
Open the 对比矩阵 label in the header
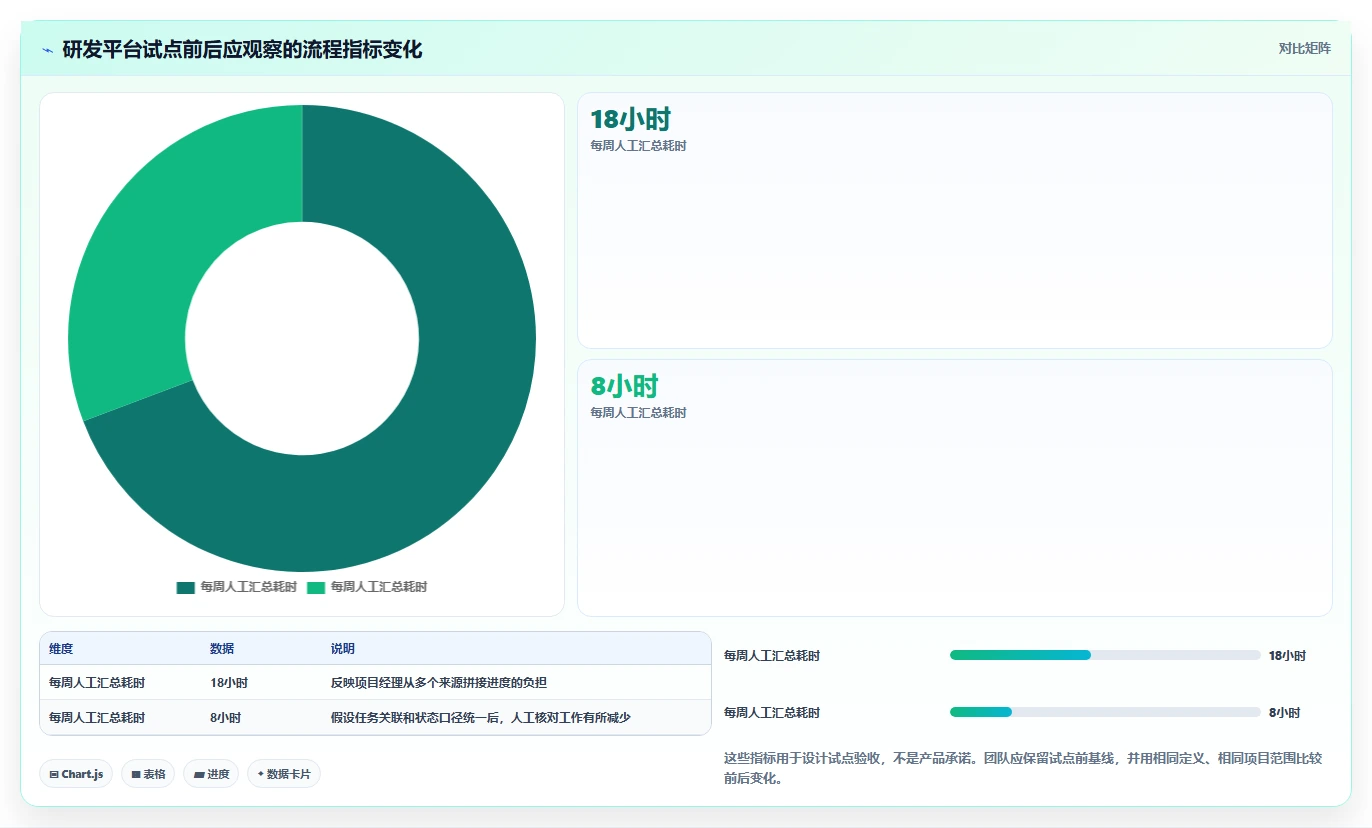tap(1304, 48)
